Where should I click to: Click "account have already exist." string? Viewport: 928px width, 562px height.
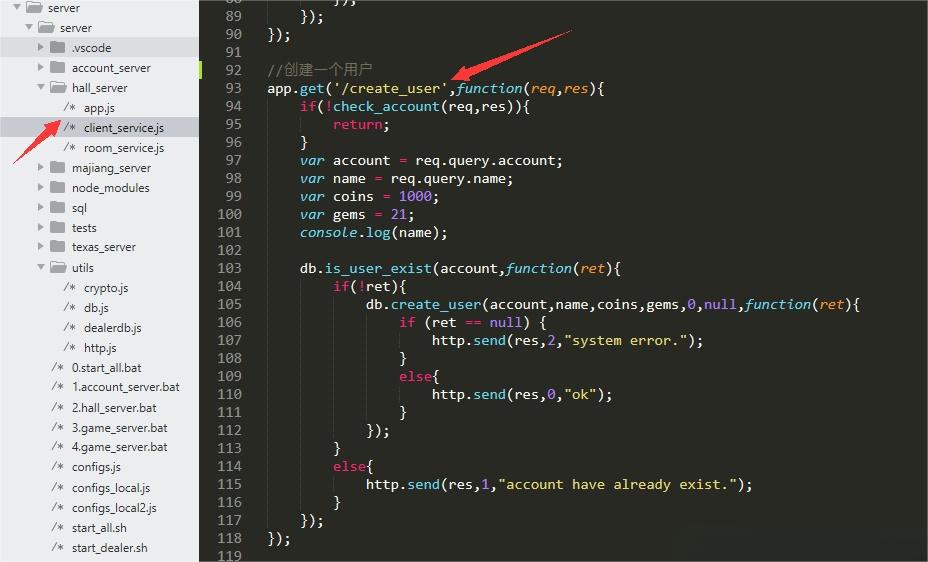(617, 485)
